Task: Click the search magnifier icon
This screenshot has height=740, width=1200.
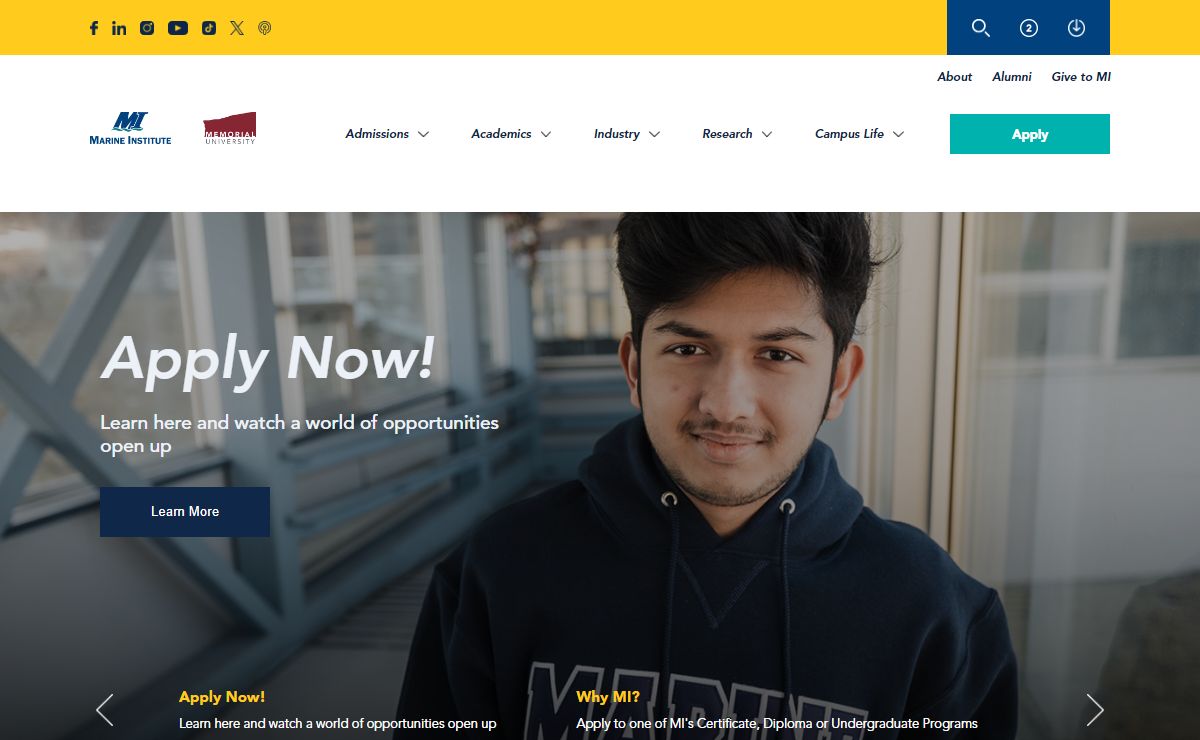Action: (981, 28)
